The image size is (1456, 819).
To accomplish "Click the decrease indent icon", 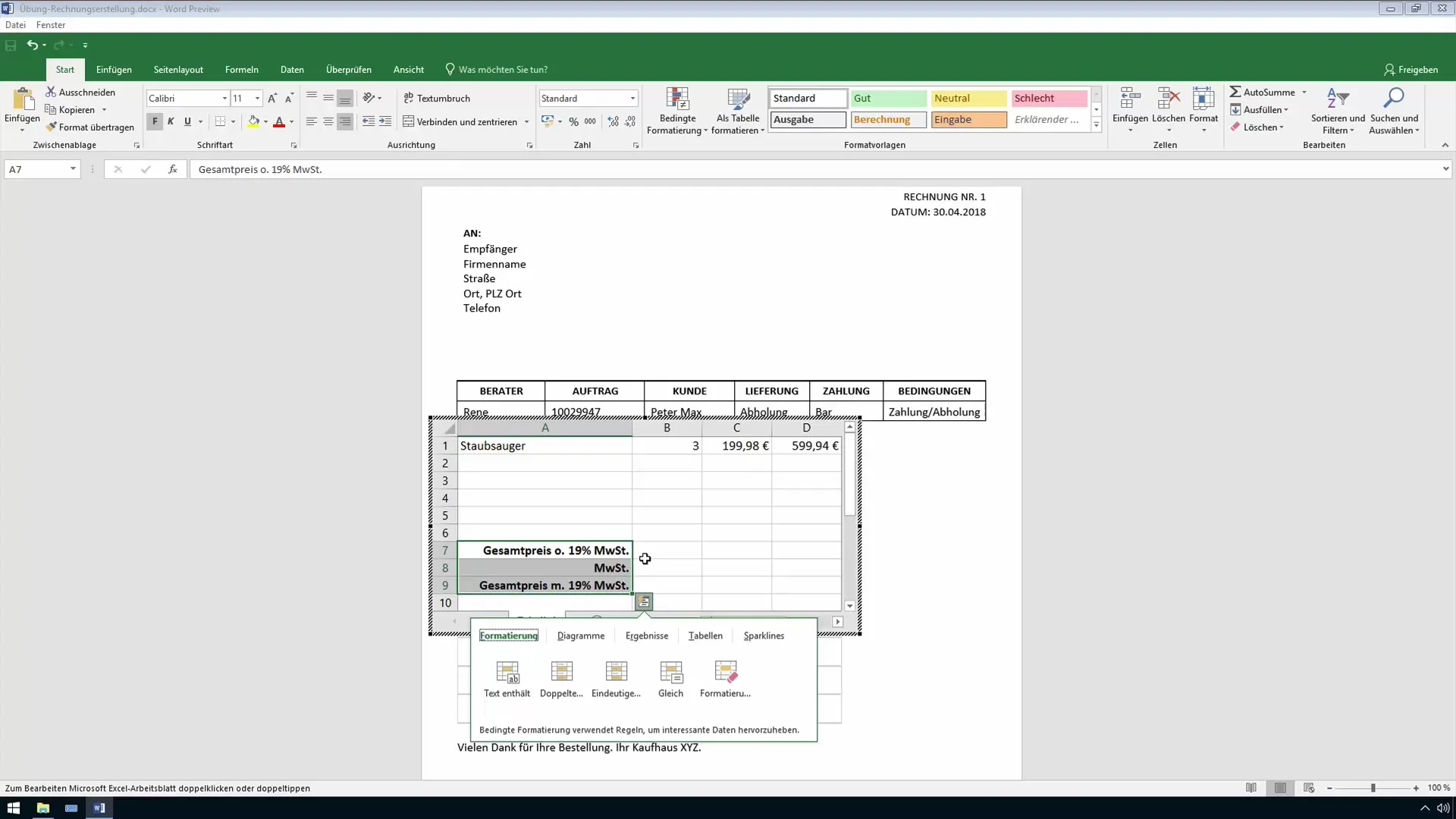I will pyautogui.click(x=368, y=121).
